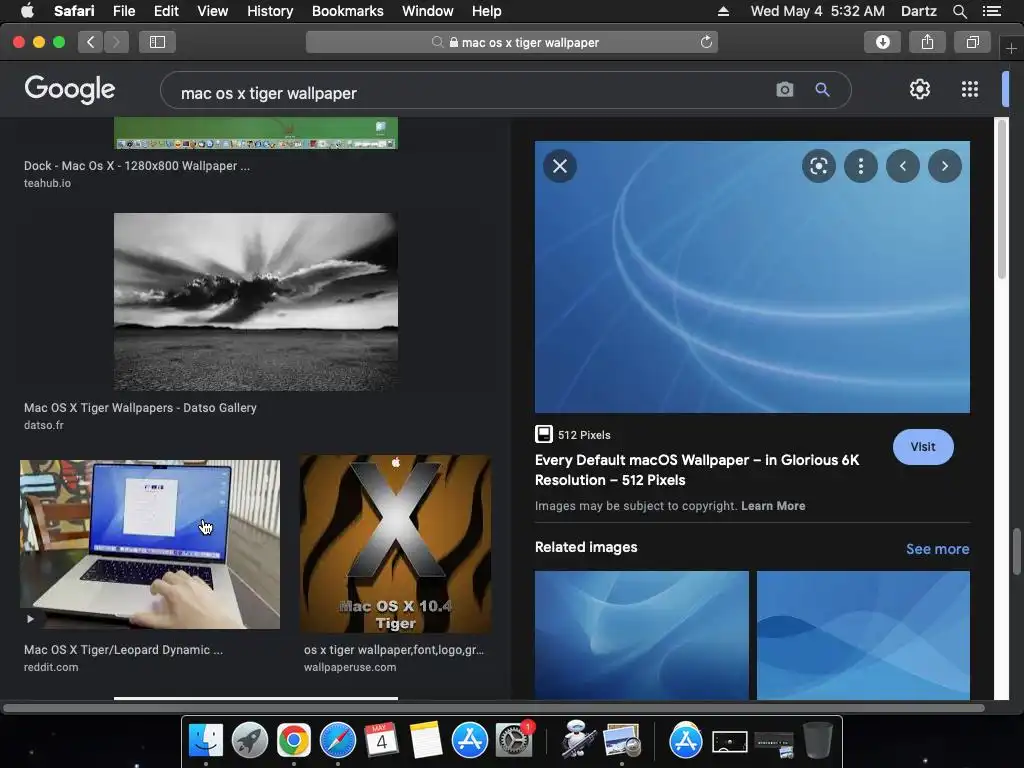Open the Edit menu
Viewport: 1024px width, 768px height.
point(166,11)
